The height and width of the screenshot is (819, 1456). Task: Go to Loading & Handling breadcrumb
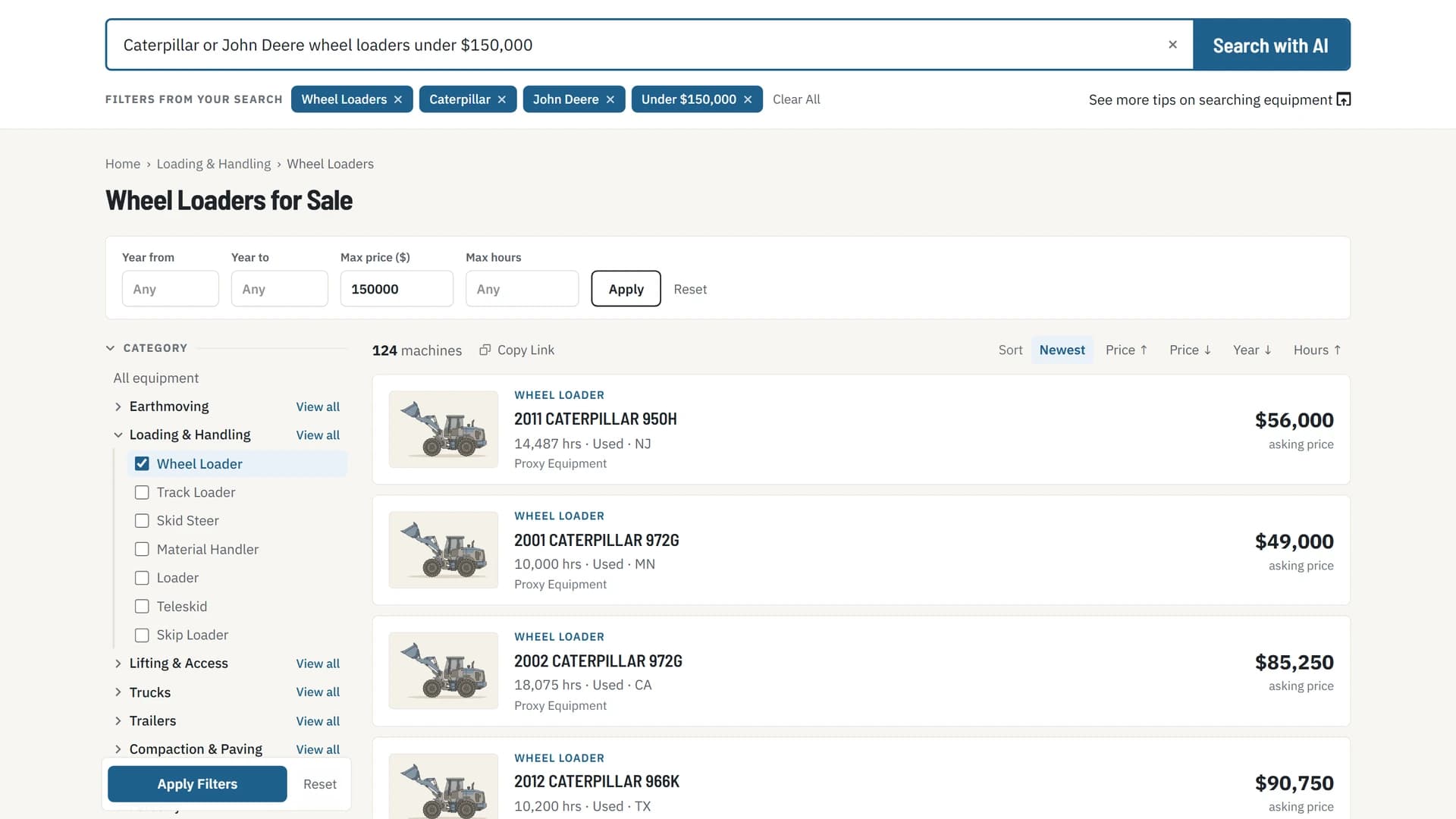click(214, 164)
